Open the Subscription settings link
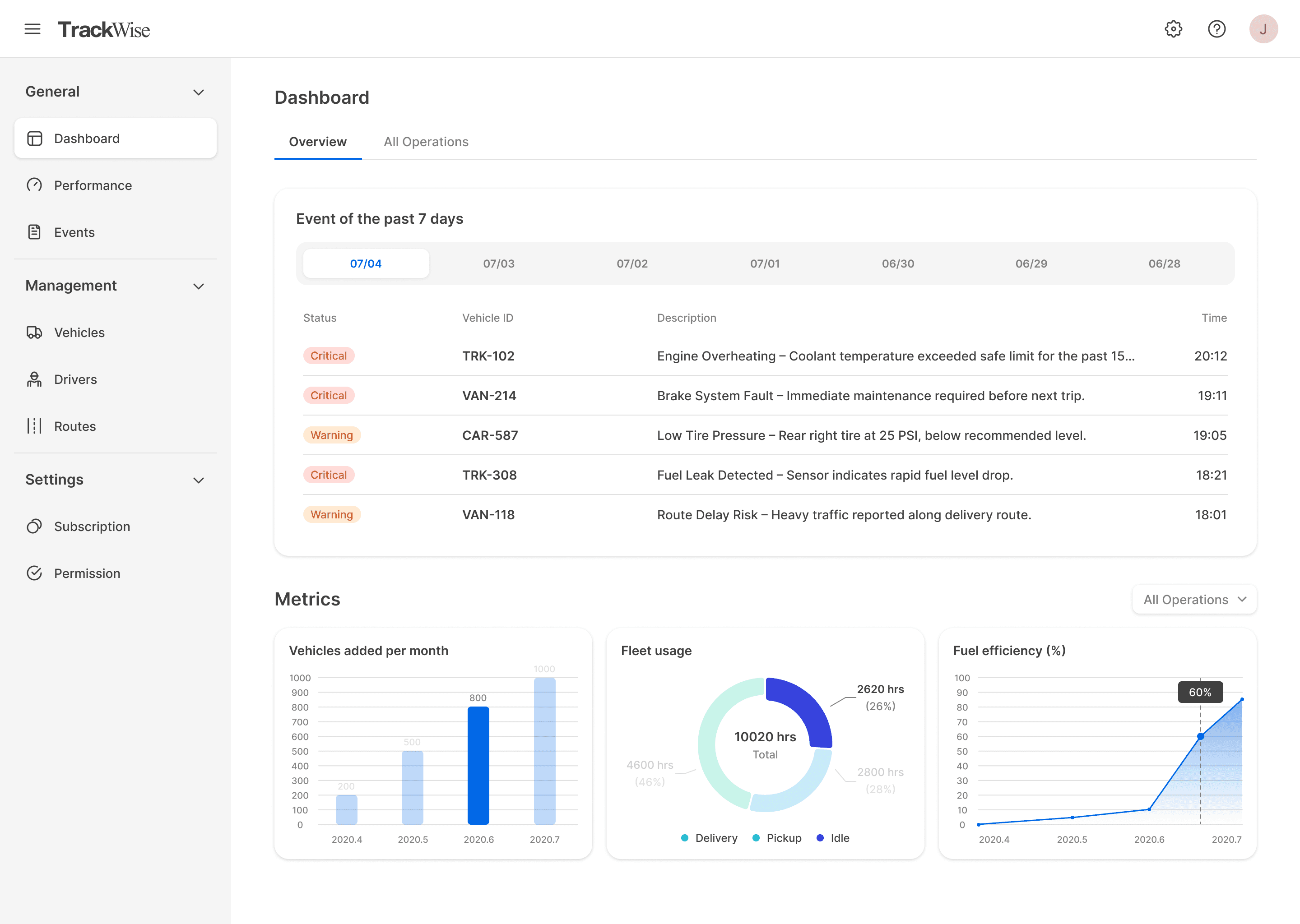1300x924 pixels. (92, 527)
